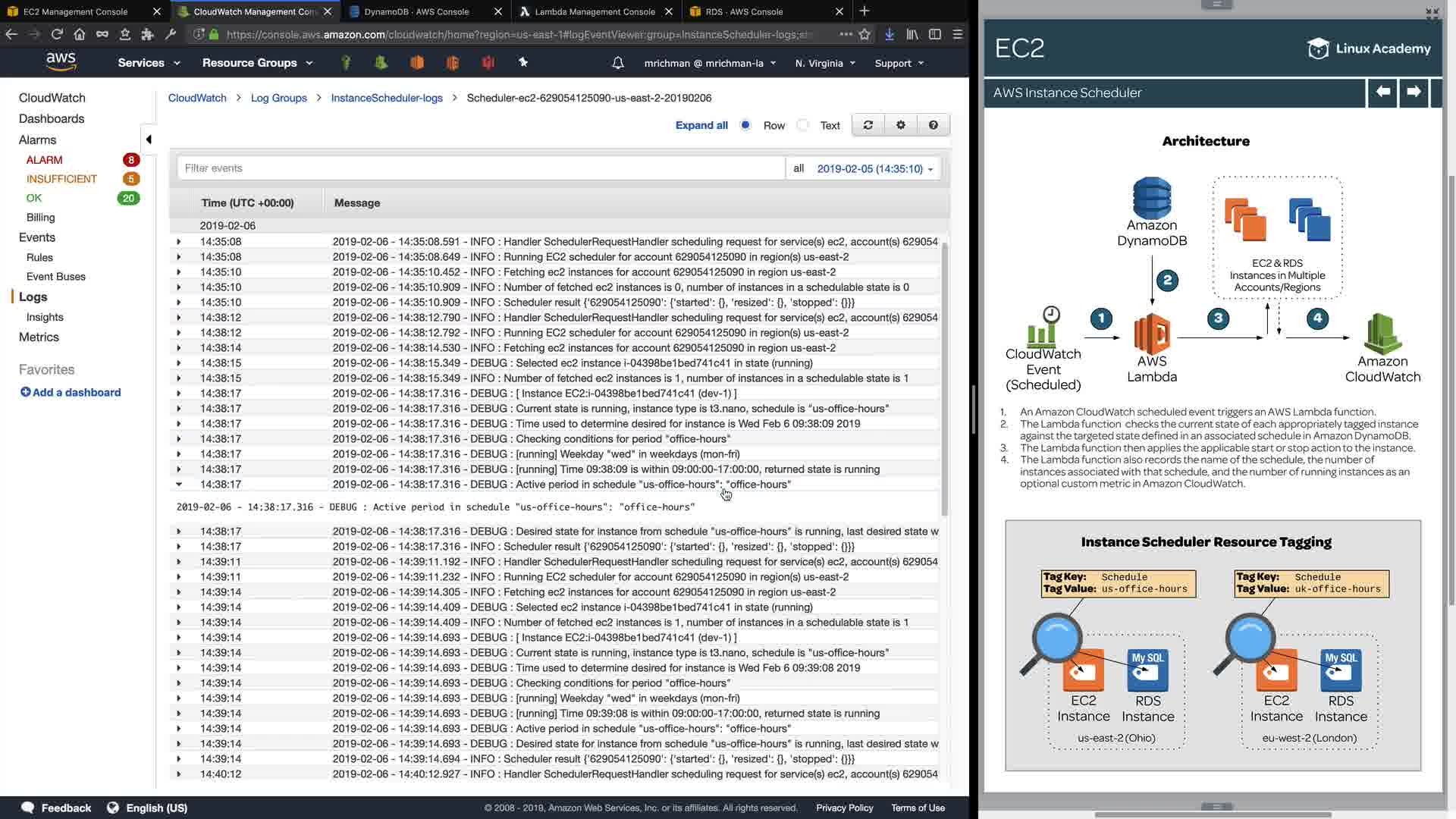Click the pin shortcut icon in the AWS header
This screenshot has height=819, width=1456.
click(x=523, y=63)
